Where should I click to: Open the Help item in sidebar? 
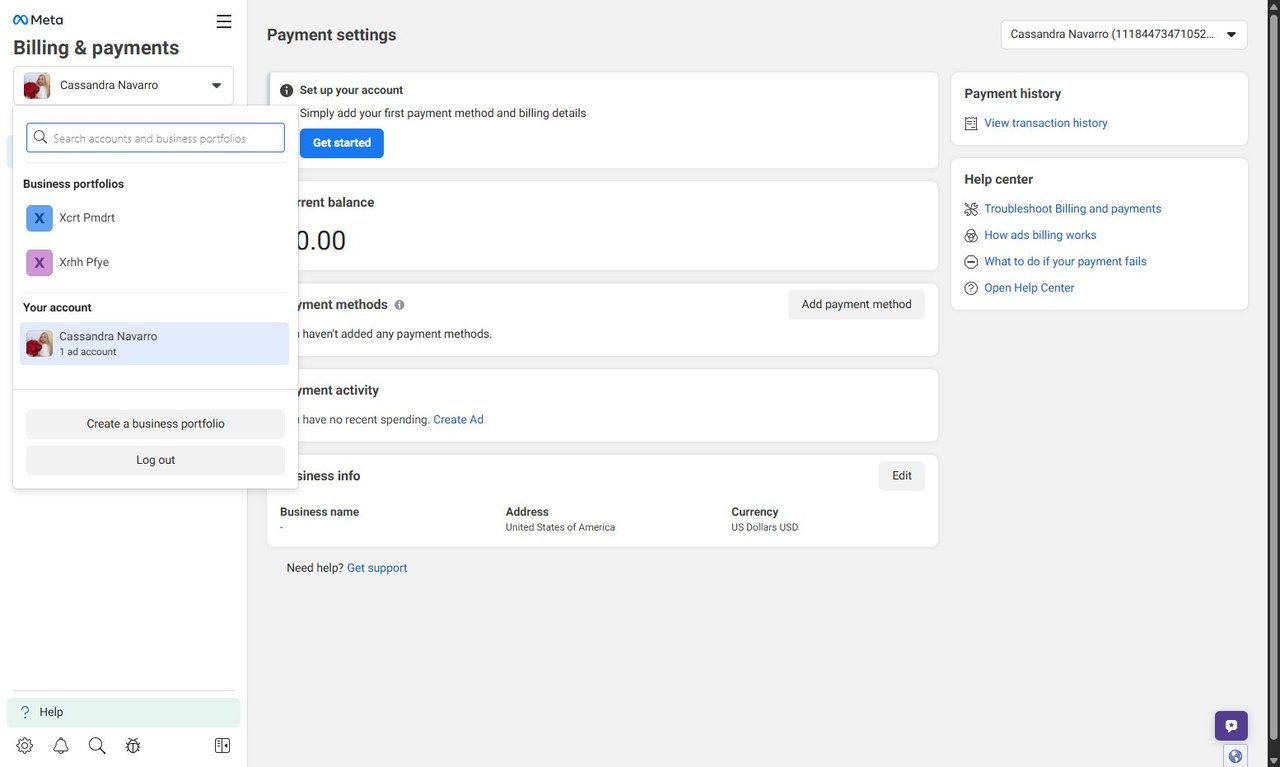(x=123, y=712)
